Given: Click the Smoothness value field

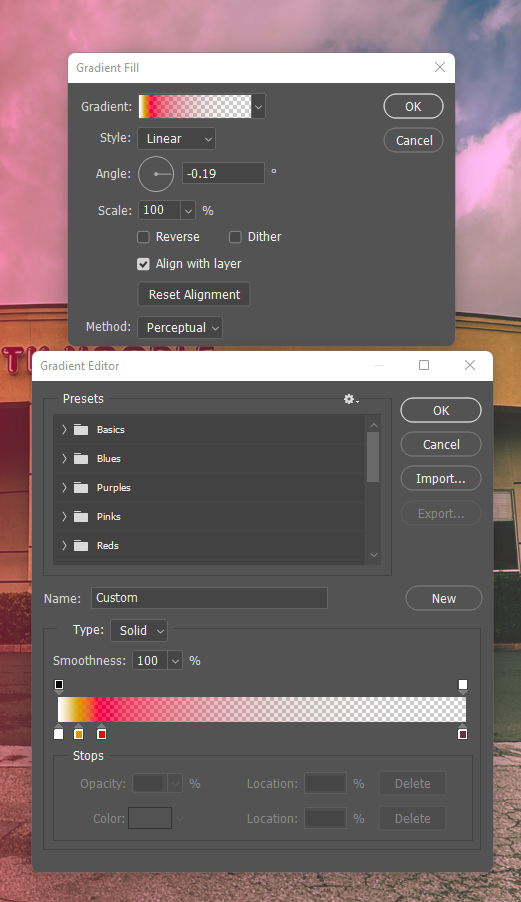Looking at the screenshot, I should (x=150, y=661).
